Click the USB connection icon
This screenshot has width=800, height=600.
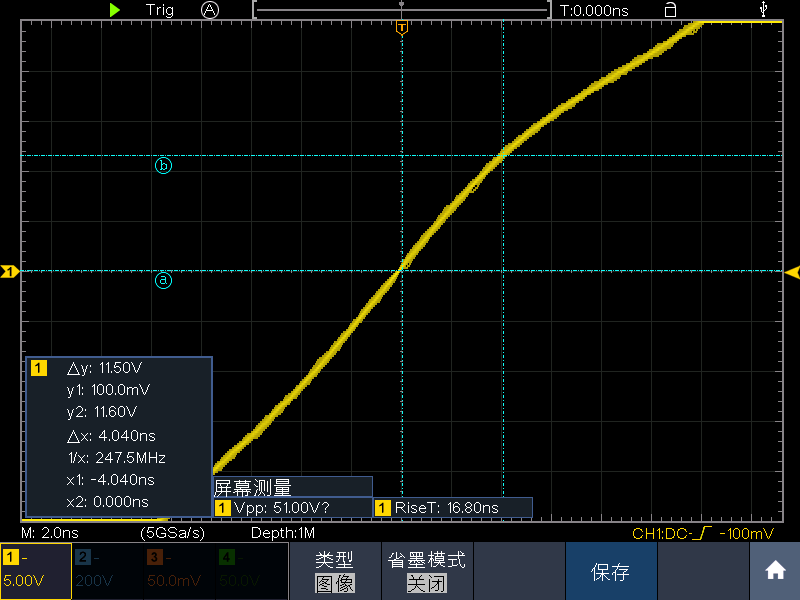click(x=765, y=10)
